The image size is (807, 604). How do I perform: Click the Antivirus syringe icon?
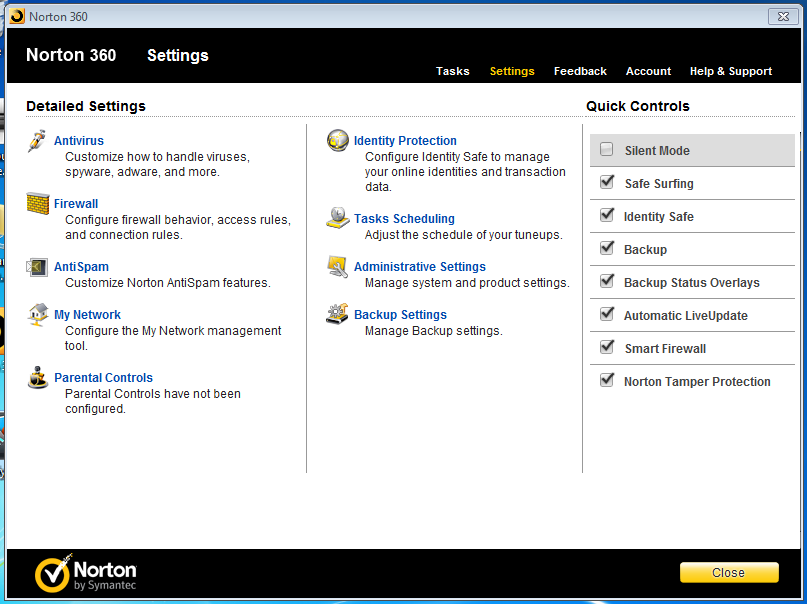click(37, 140)
